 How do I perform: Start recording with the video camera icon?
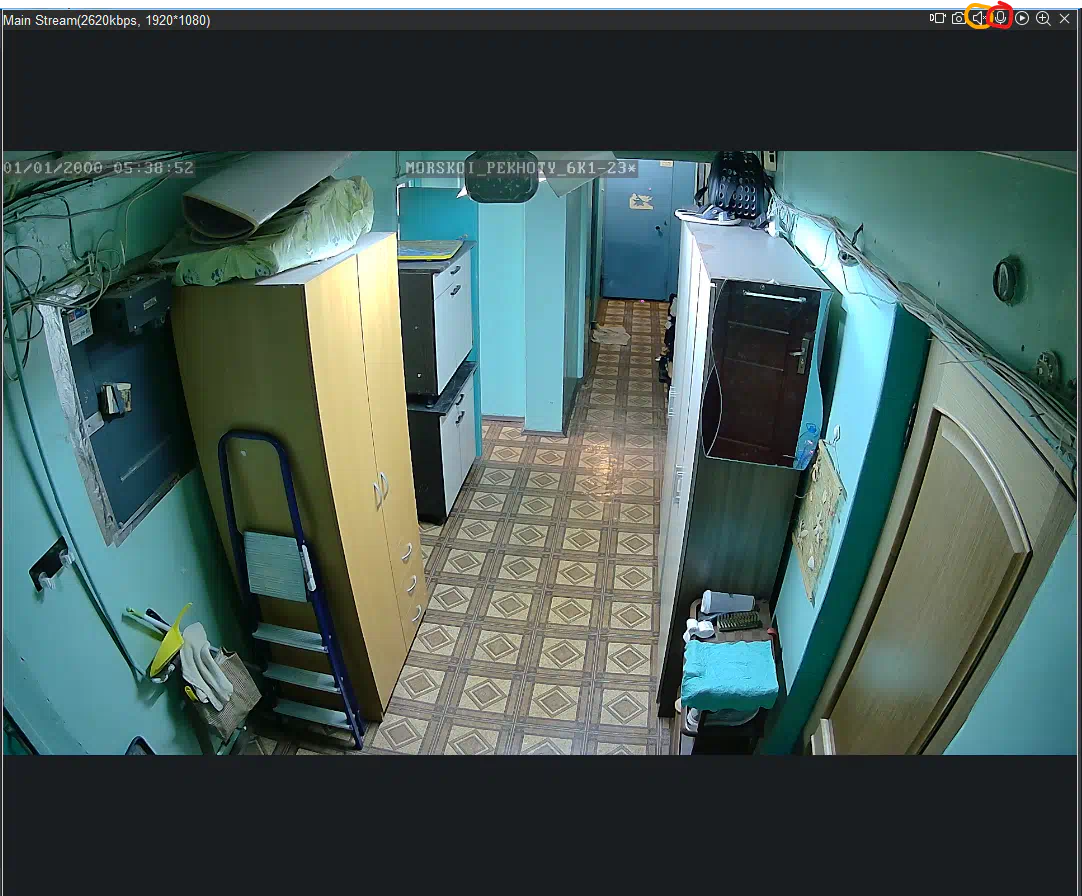pyautogui.click(x=937, y=19)
